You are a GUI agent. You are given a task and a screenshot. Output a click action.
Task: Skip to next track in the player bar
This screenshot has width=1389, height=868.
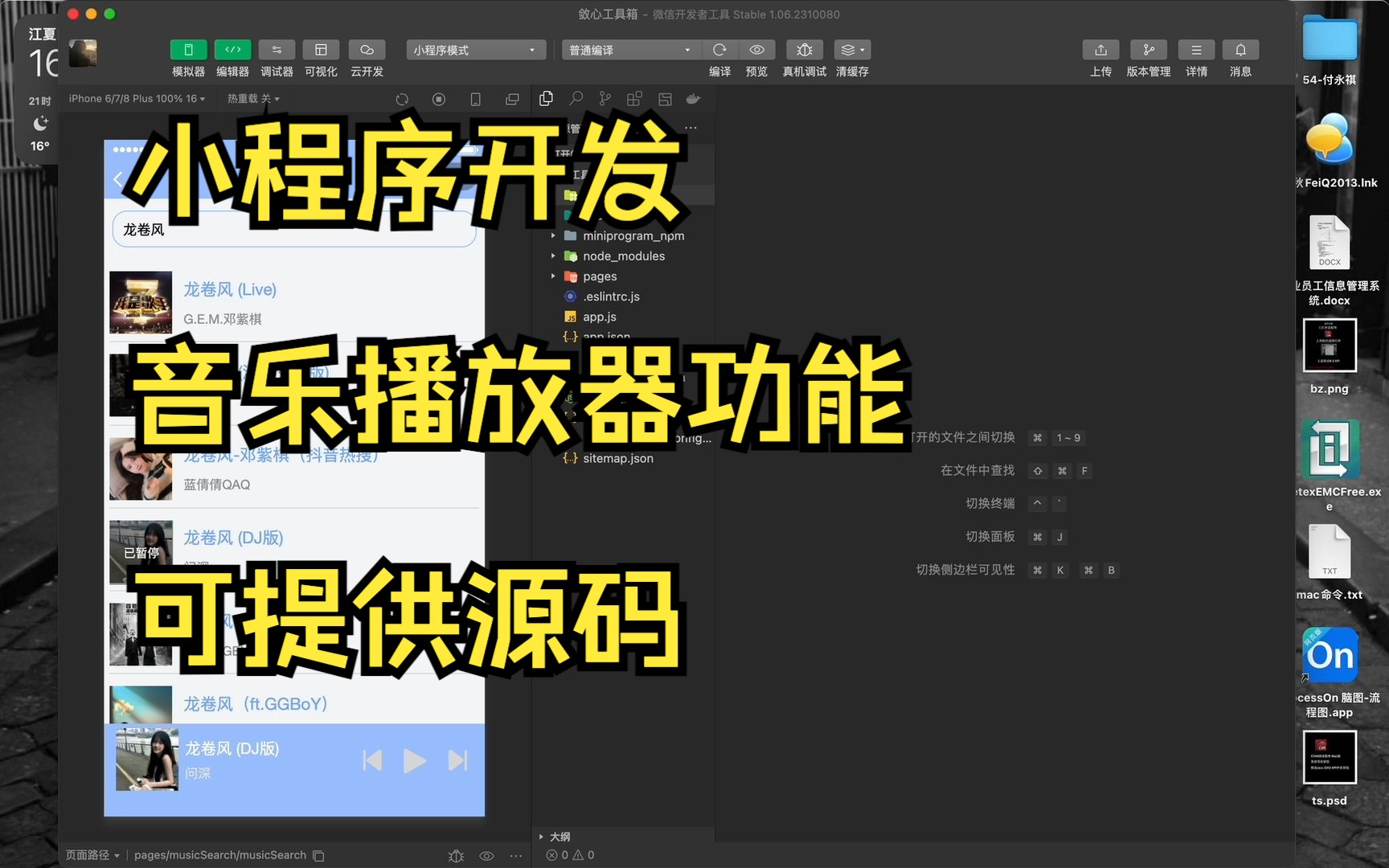point(457,760)
